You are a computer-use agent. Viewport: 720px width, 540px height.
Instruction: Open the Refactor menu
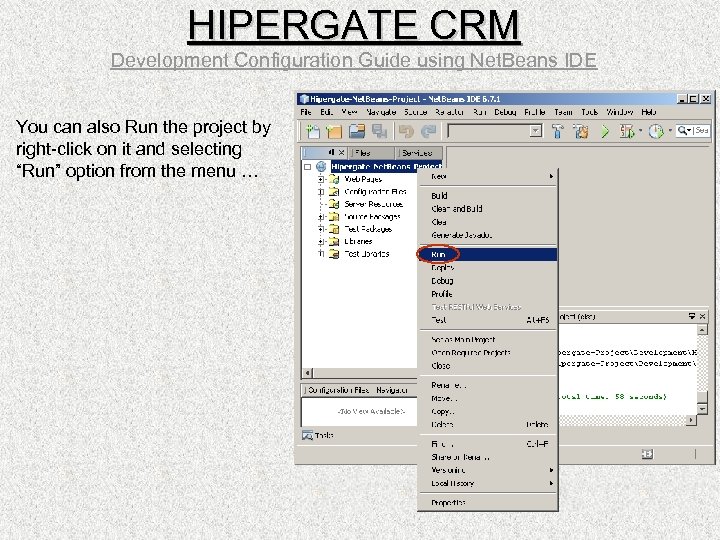coord(449,112)
